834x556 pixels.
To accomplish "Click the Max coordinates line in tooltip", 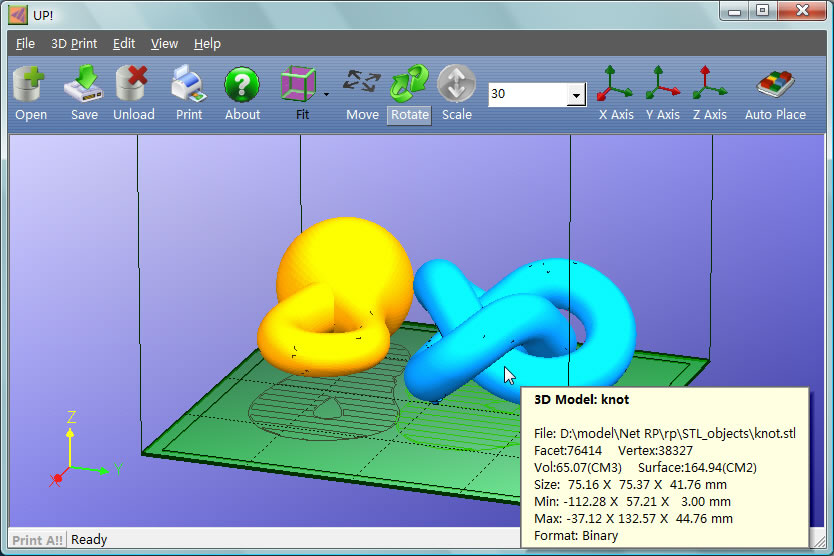I will click(633, 519).
